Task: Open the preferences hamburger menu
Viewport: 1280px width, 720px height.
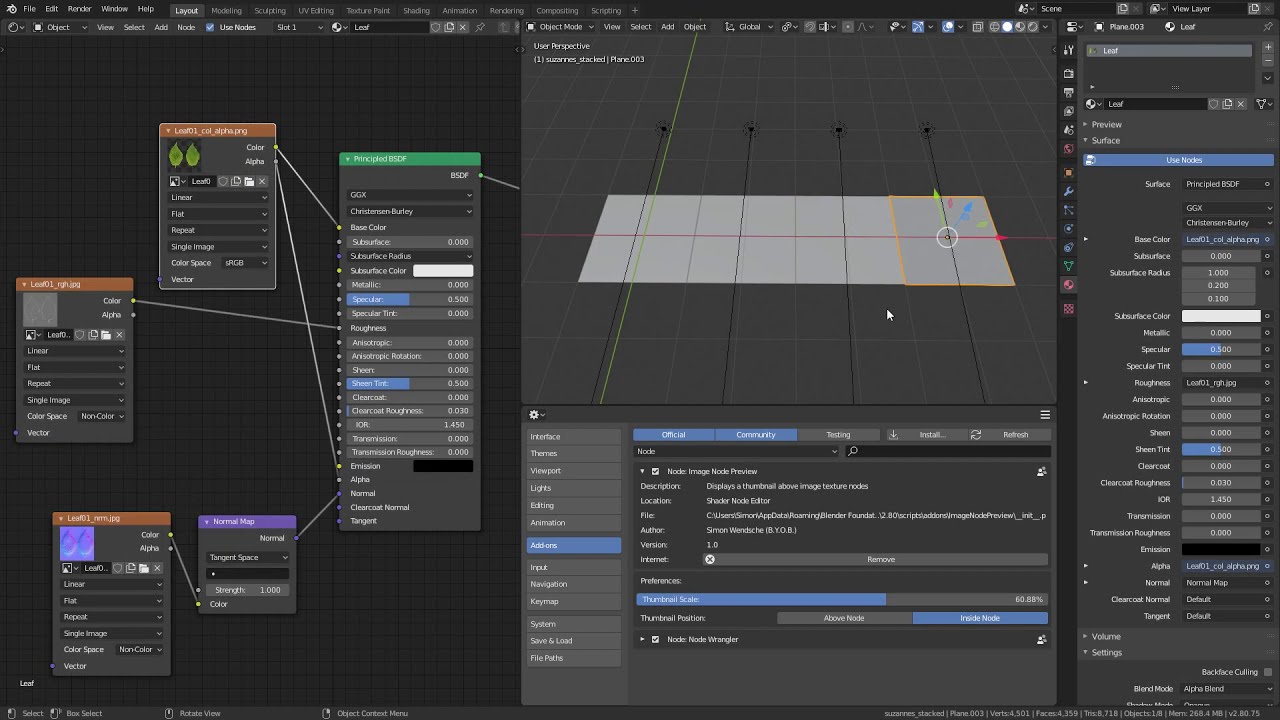Action: tap(1045, 415)
